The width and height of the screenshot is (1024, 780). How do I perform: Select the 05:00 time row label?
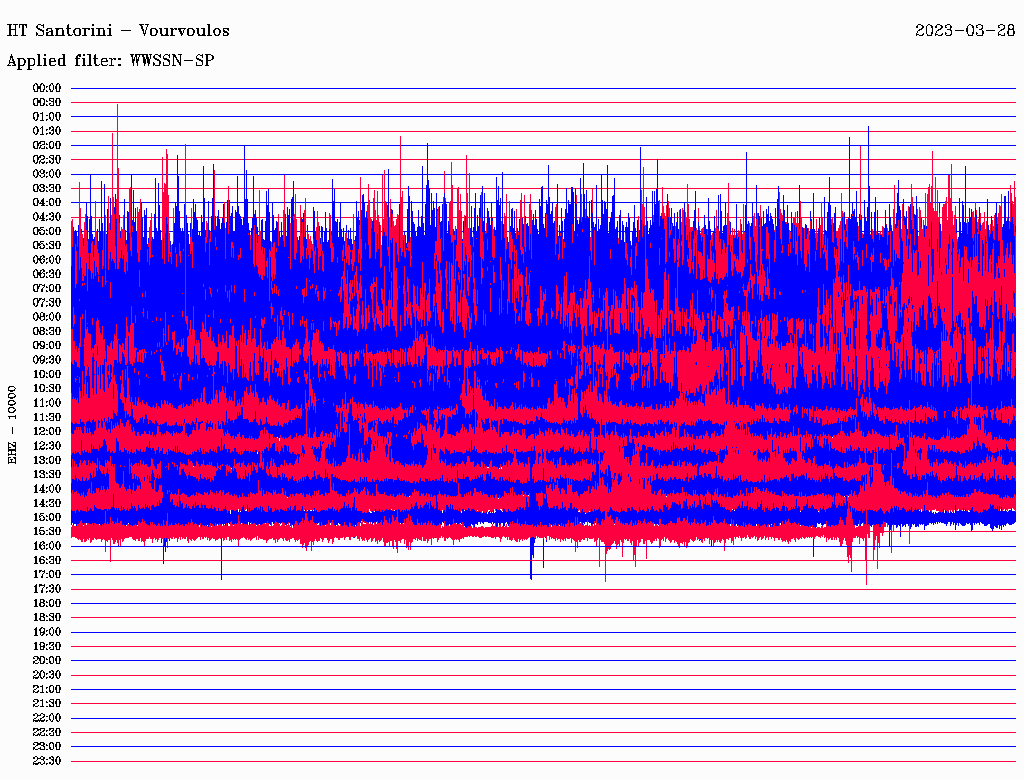(x=47, y=231)
